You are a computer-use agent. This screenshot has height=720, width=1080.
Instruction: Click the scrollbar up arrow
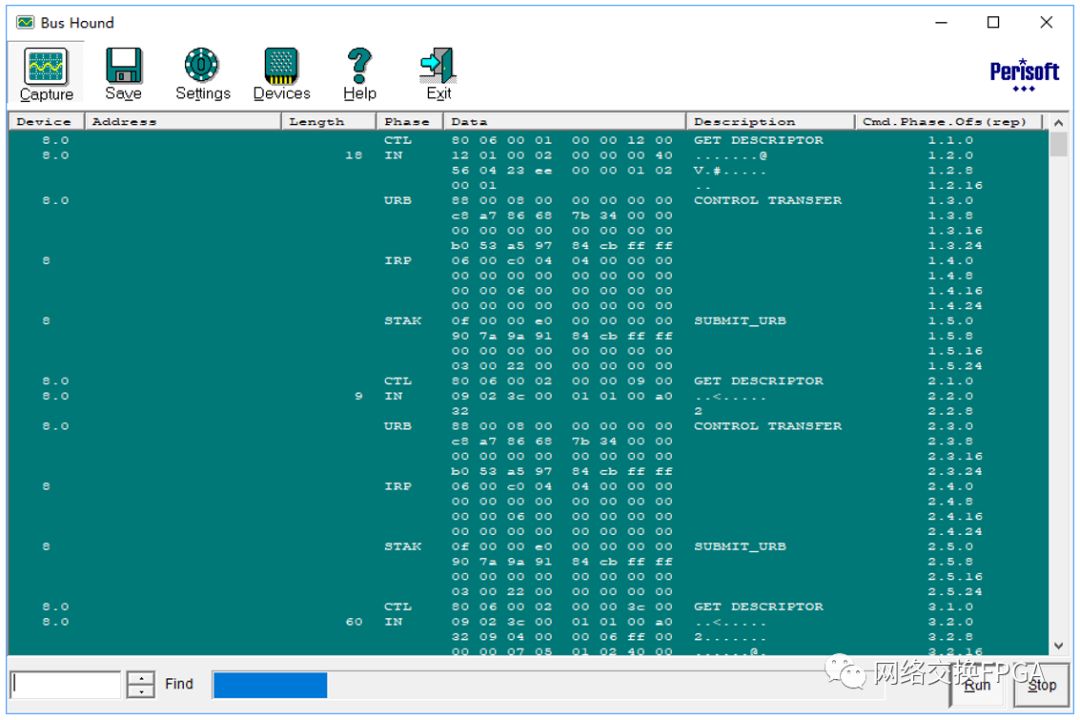click(x=1059, y=122)
